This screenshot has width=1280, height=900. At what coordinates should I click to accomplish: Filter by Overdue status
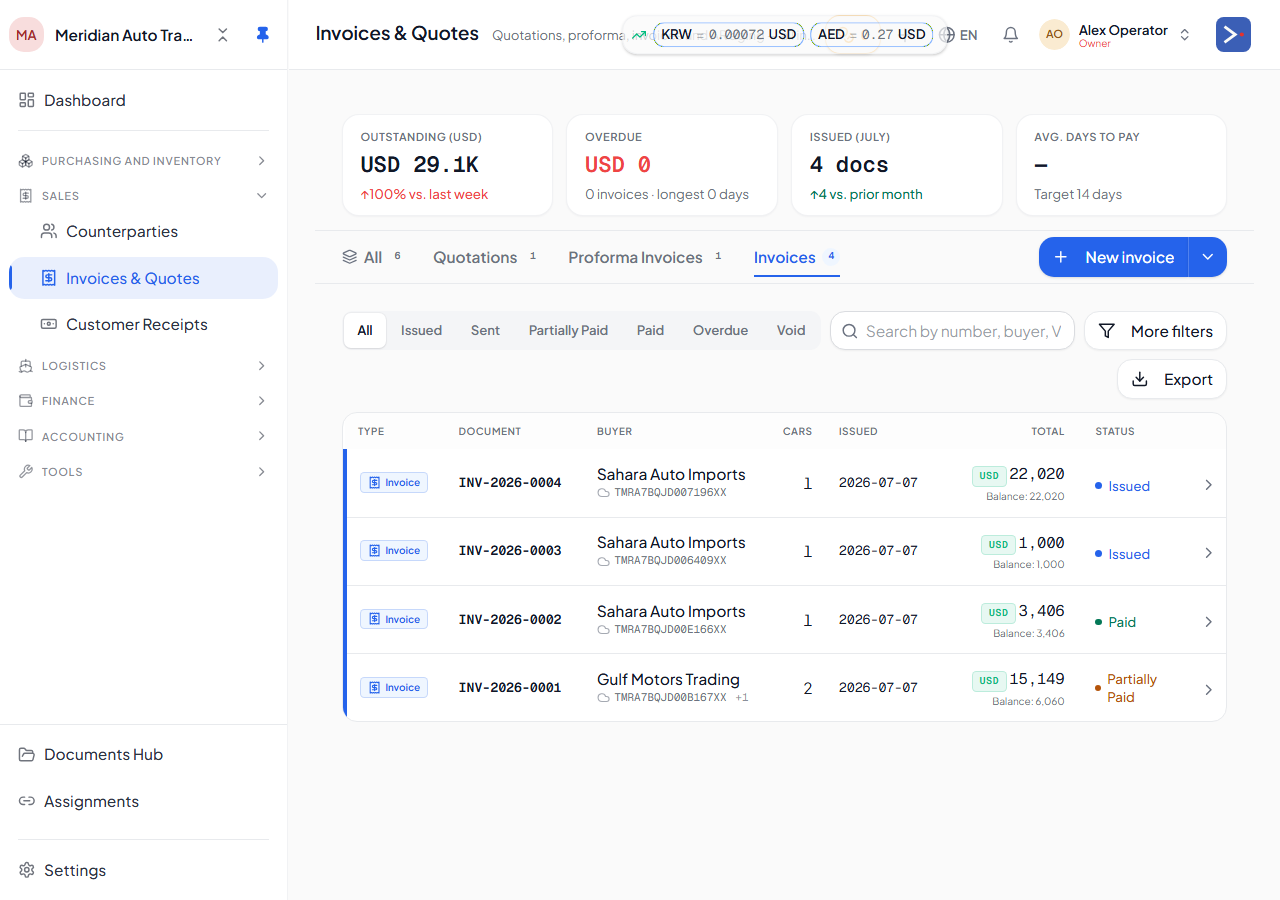(x=720, y=330)
